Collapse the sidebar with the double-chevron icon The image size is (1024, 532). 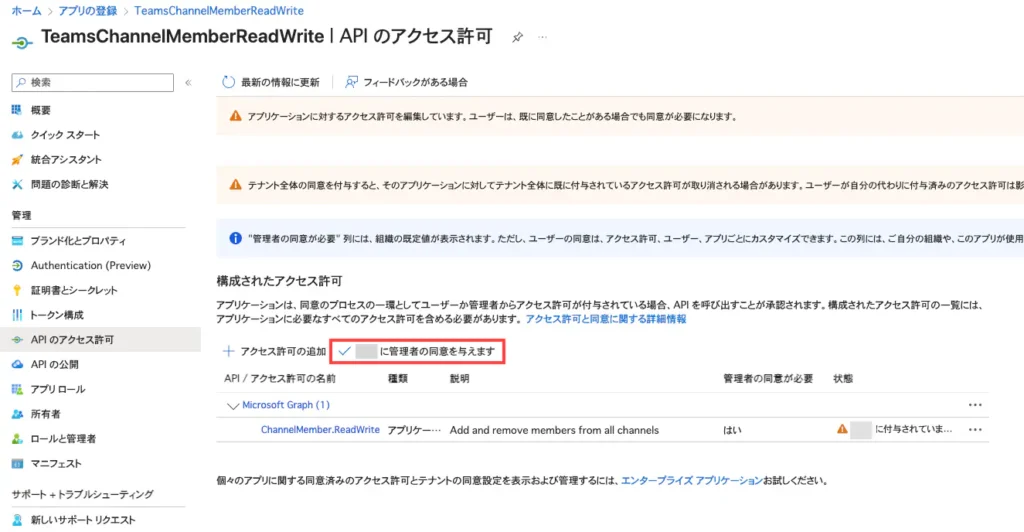[188, 83]
